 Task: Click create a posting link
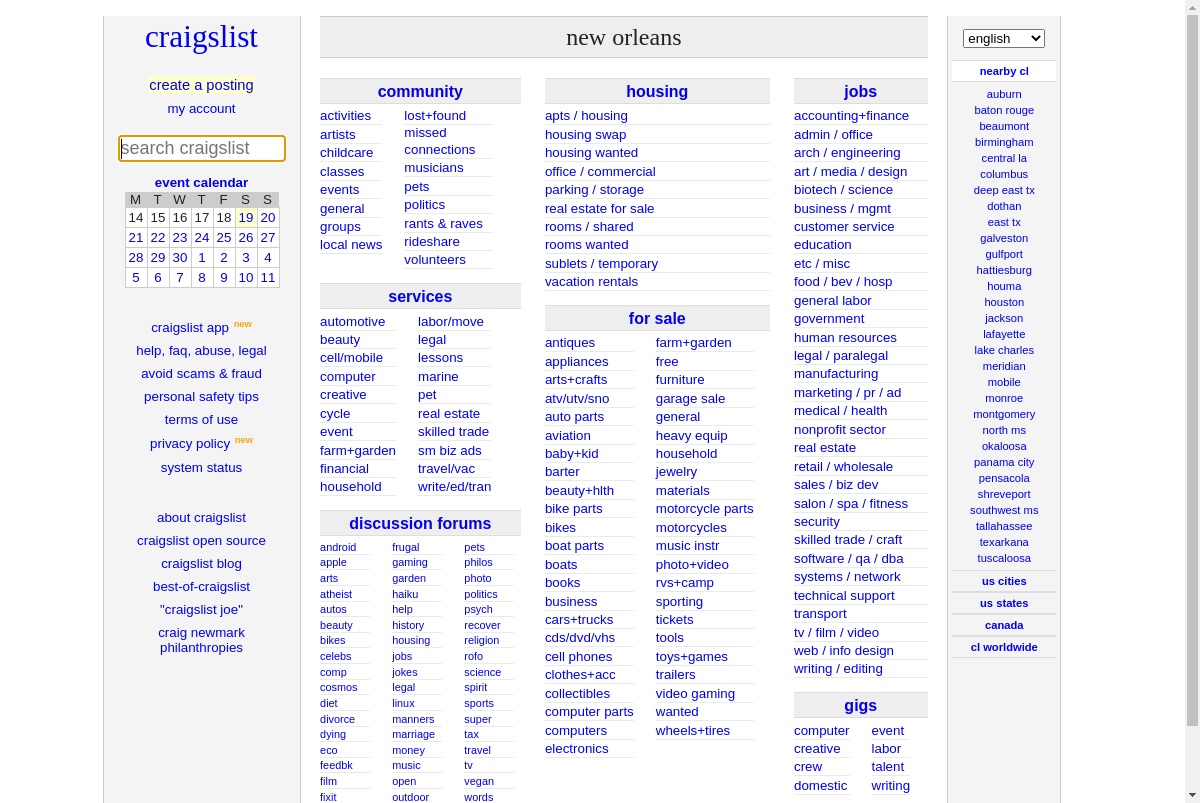(201, 85)
